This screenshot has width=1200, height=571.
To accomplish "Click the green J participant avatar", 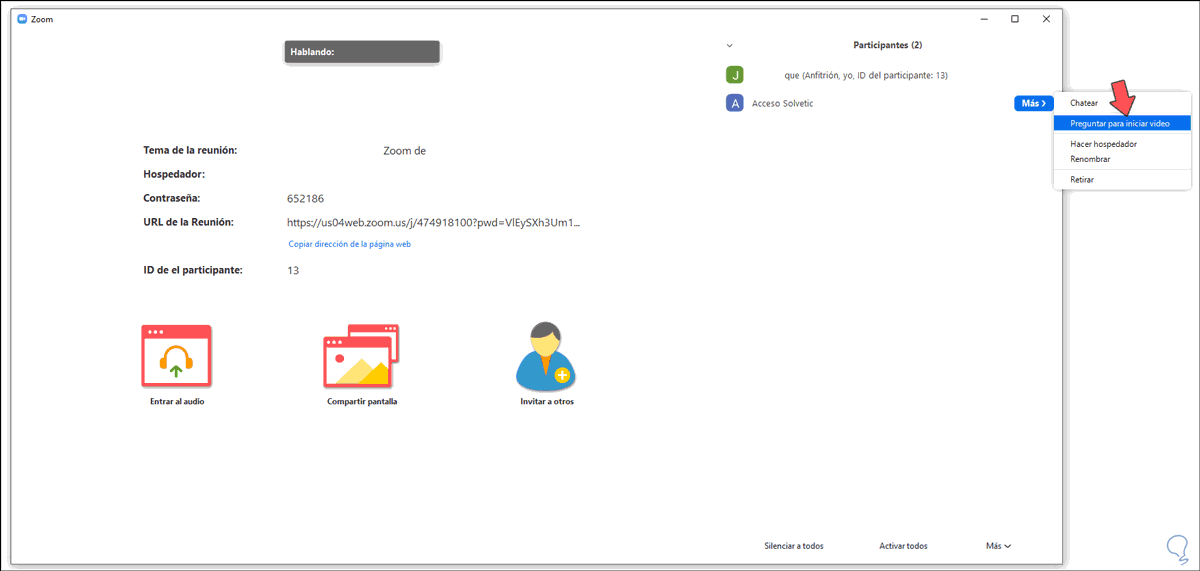I will pos(735,75).
